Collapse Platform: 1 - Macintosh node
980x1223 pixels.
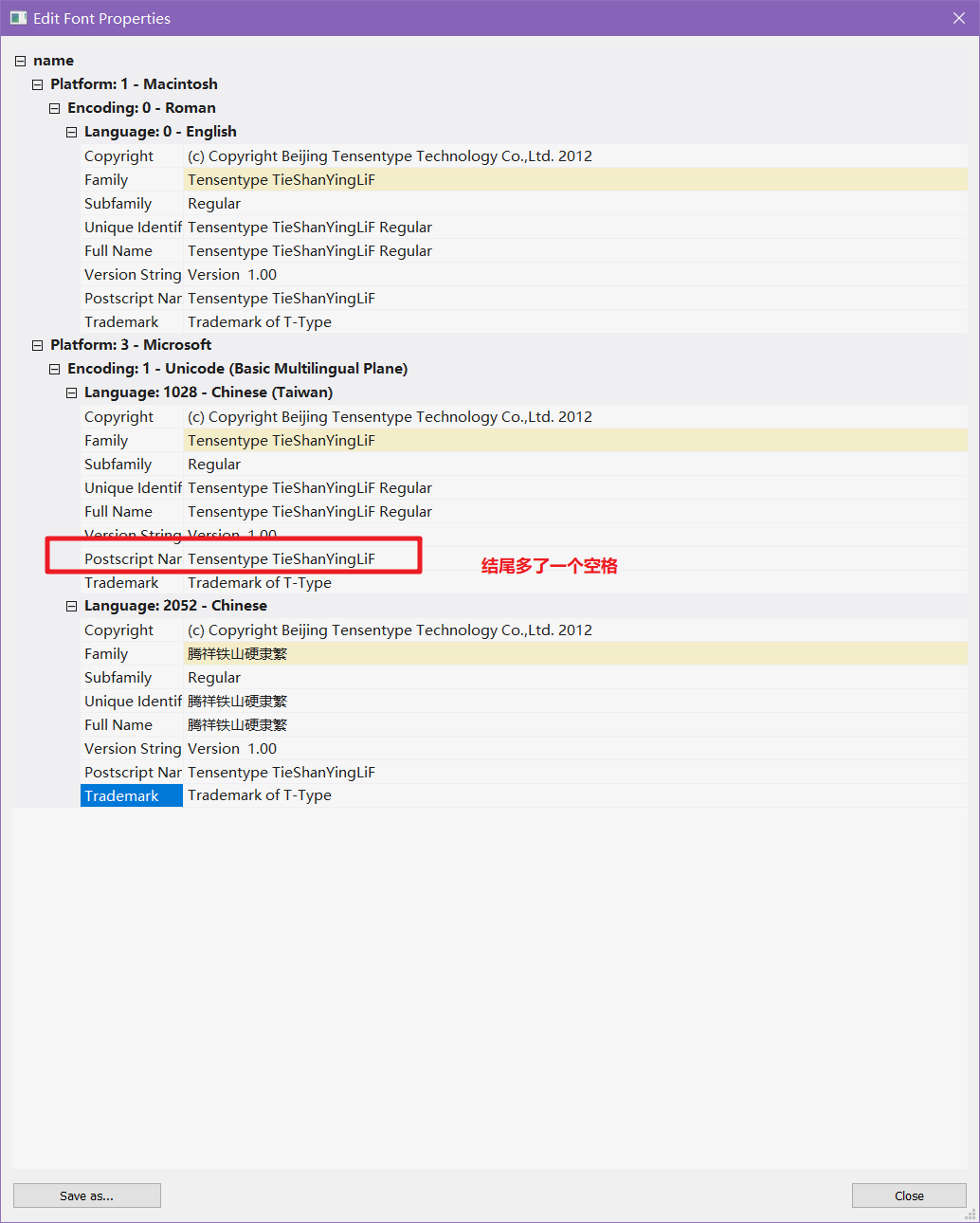click(x=37, y=84)
